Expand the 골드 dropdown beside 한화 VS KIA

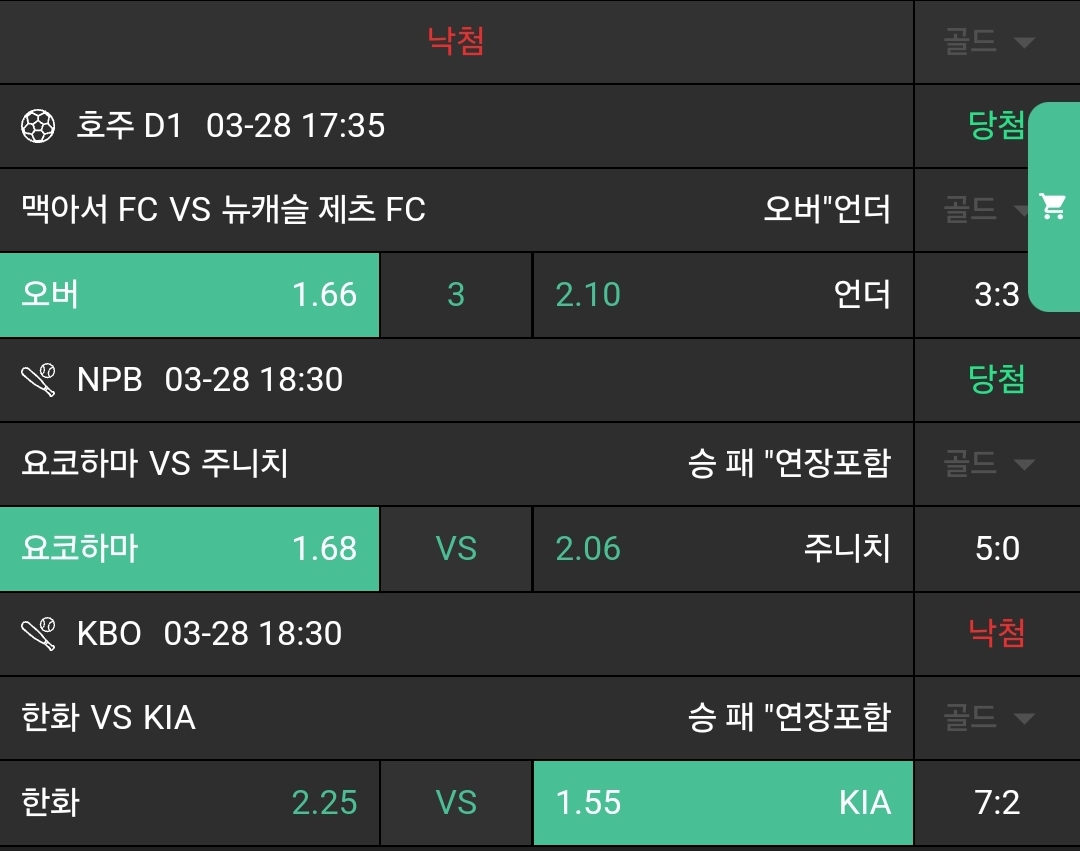(988, 718)
